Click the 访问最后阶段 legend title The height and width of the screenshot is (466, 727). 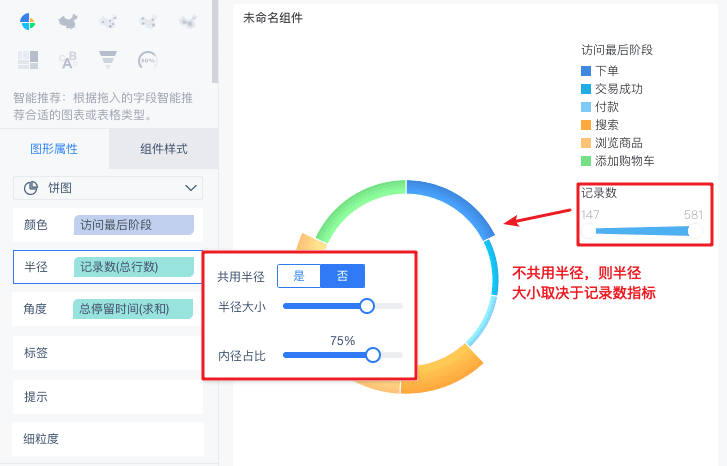click(617, 50)
